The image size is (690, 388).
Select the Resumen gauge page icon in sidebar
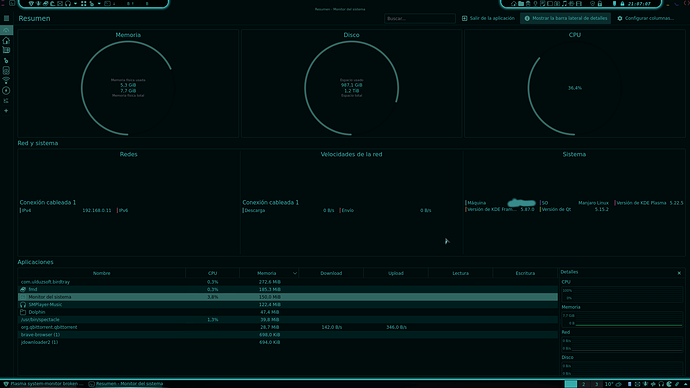click(x=6, y=30)
